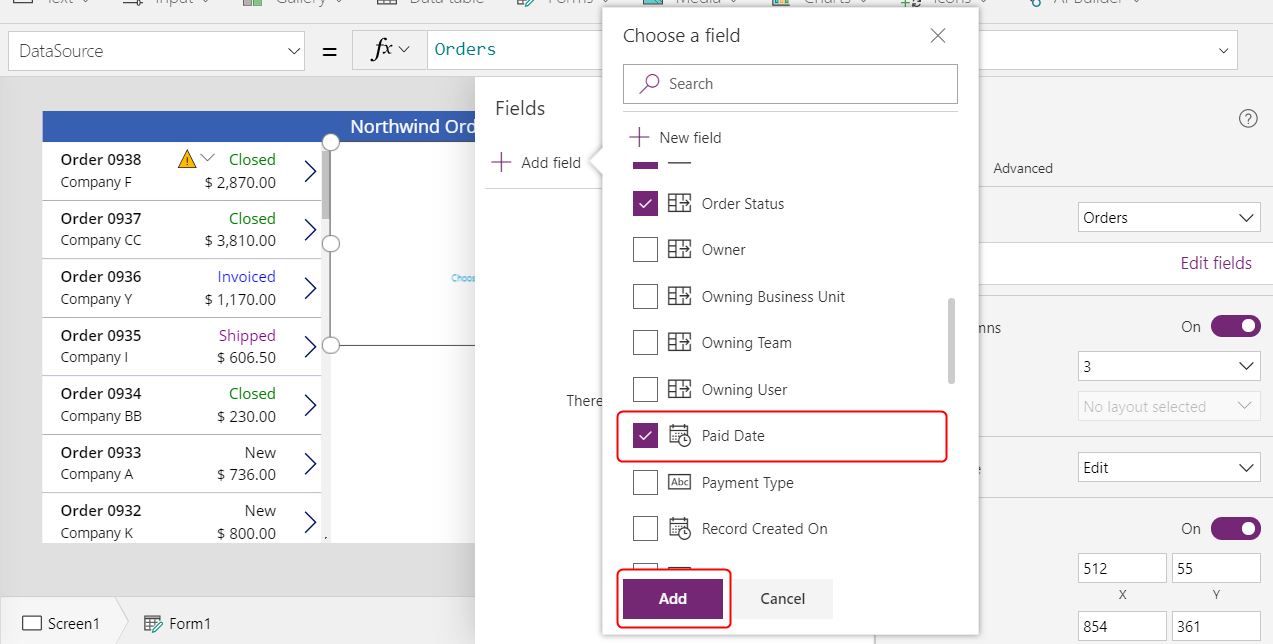Check the Owner field checkbox
Image resolution: width=1273 pixels, height=644 pixels.
click(x=645, y=250)
